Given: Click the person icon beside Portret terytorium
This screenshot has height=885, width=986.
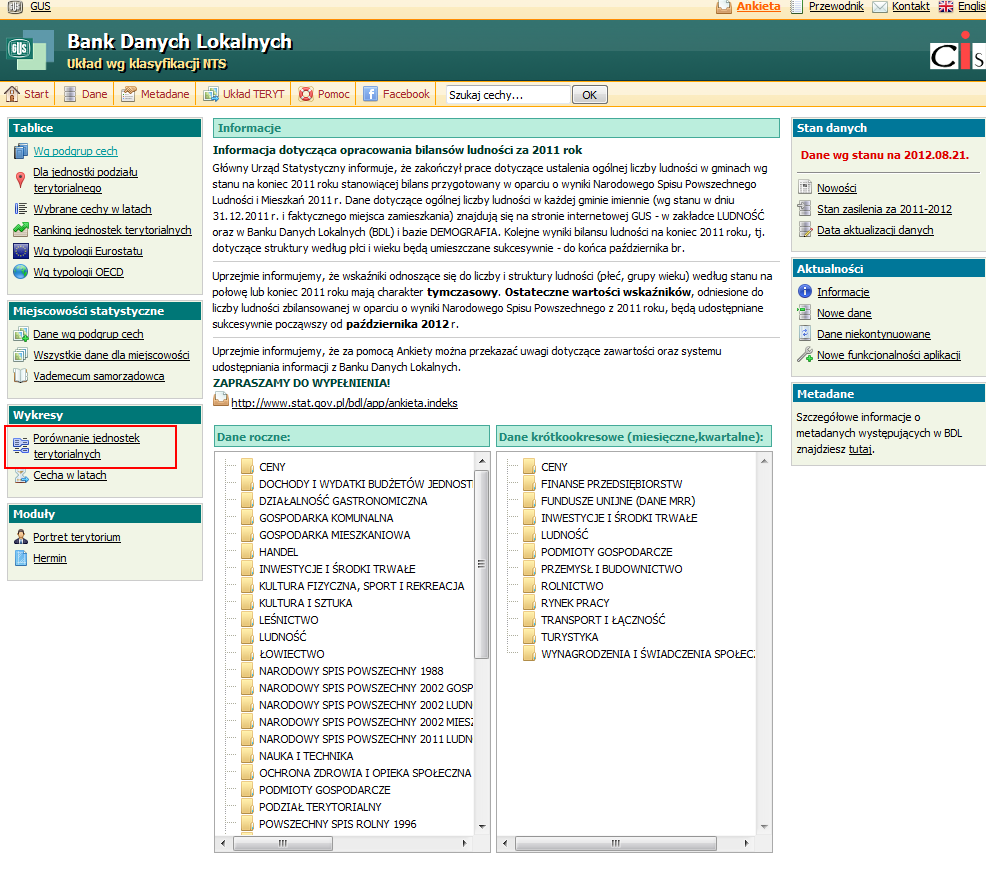Looking at the screenshot, I should pyautogui.click(x=21, y=537).
